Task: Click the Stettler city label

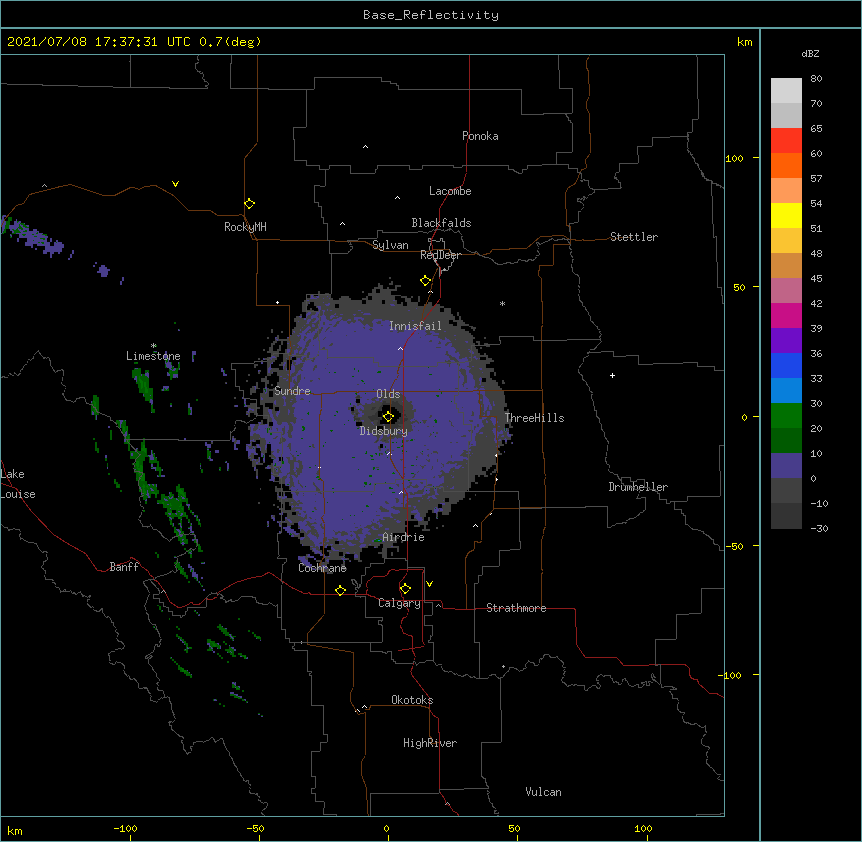Action: (633, 237)
